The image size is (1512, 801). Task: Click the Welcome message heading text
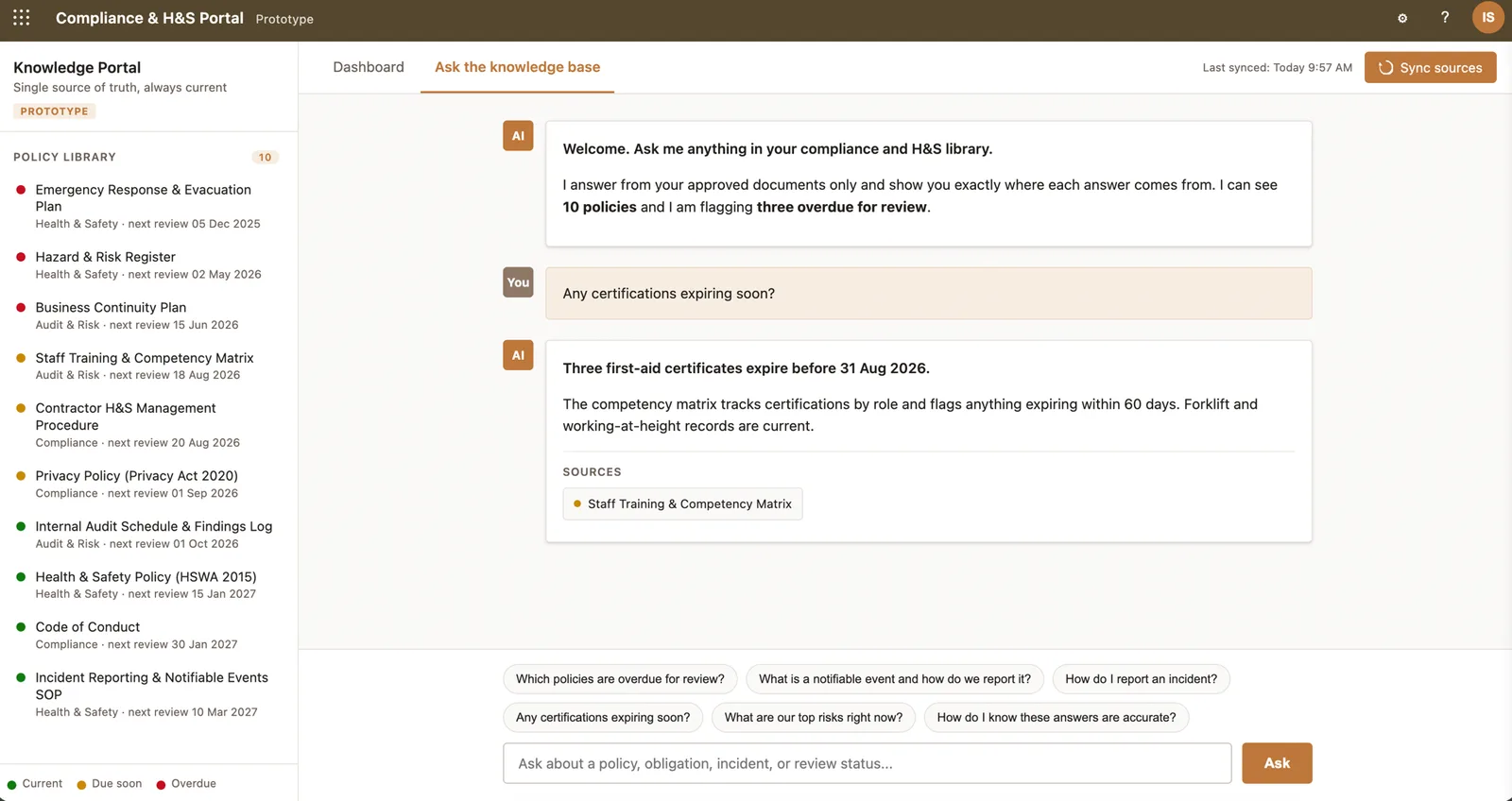[x=778, y=149]
